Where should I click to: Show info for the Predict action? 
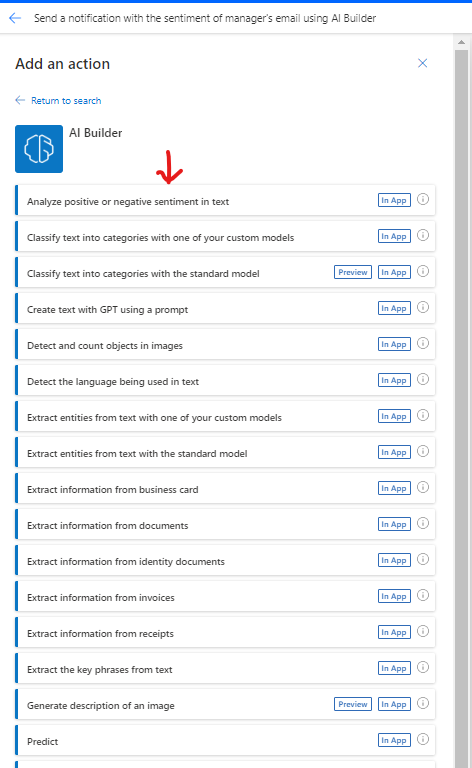(x=423, y=740)
